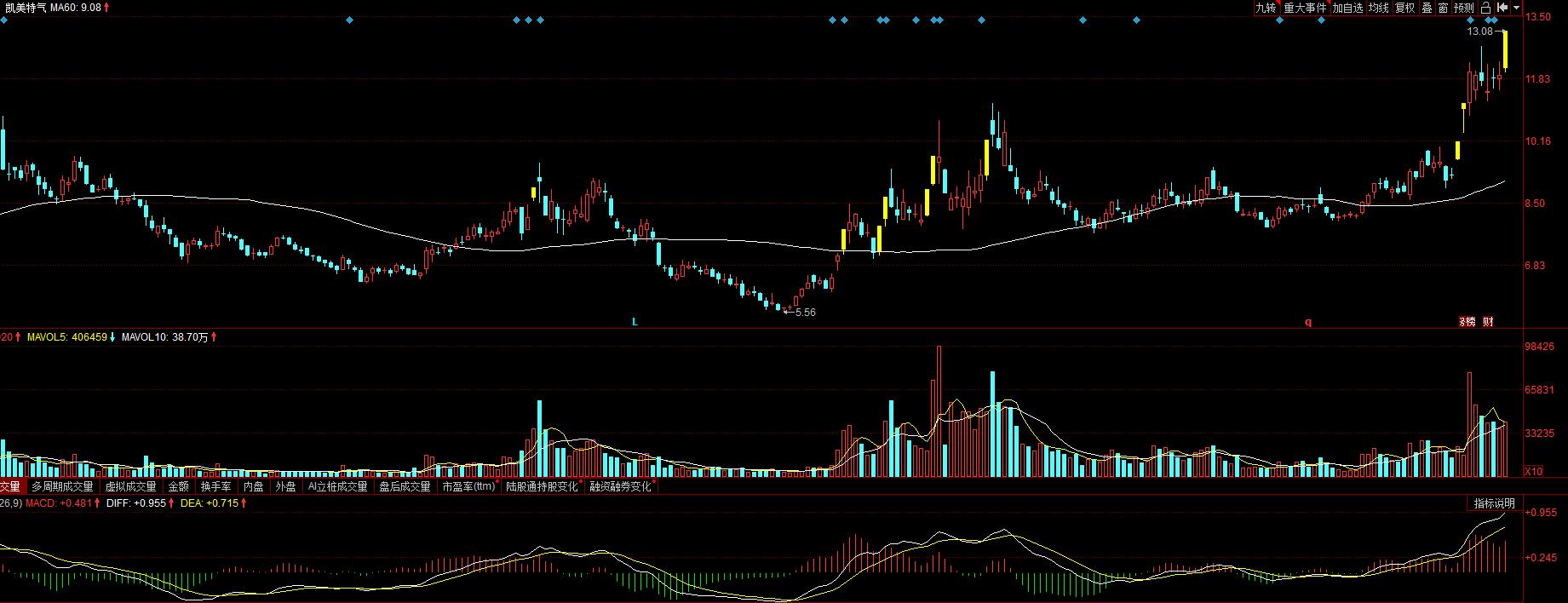Open the toolbar dropdown arrow at top right

(x=1517, y=8)
